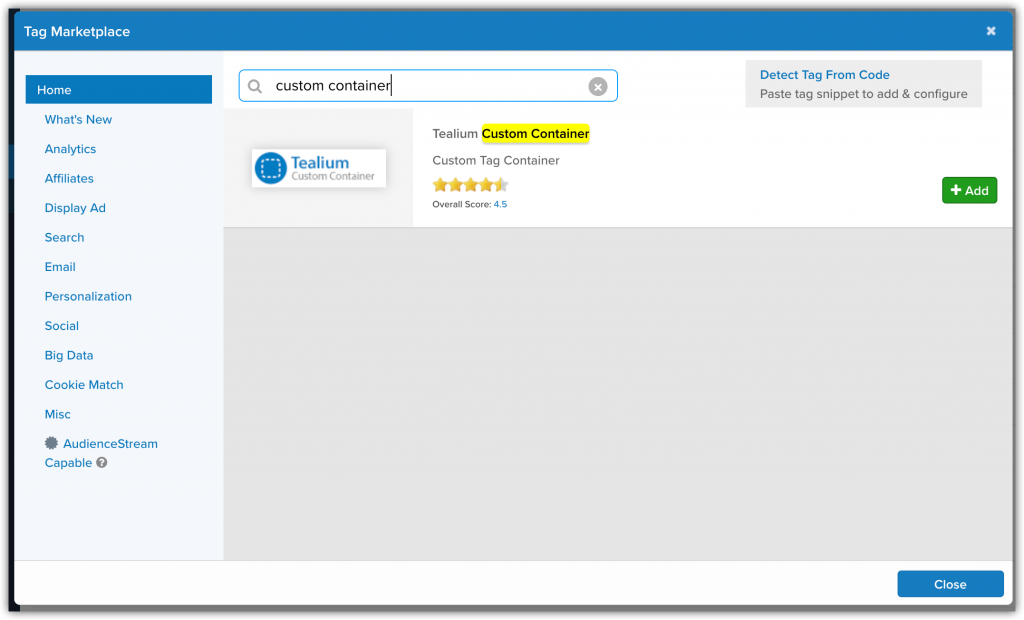
Task: Focus the custom container search input
Action: pos(428,86)
